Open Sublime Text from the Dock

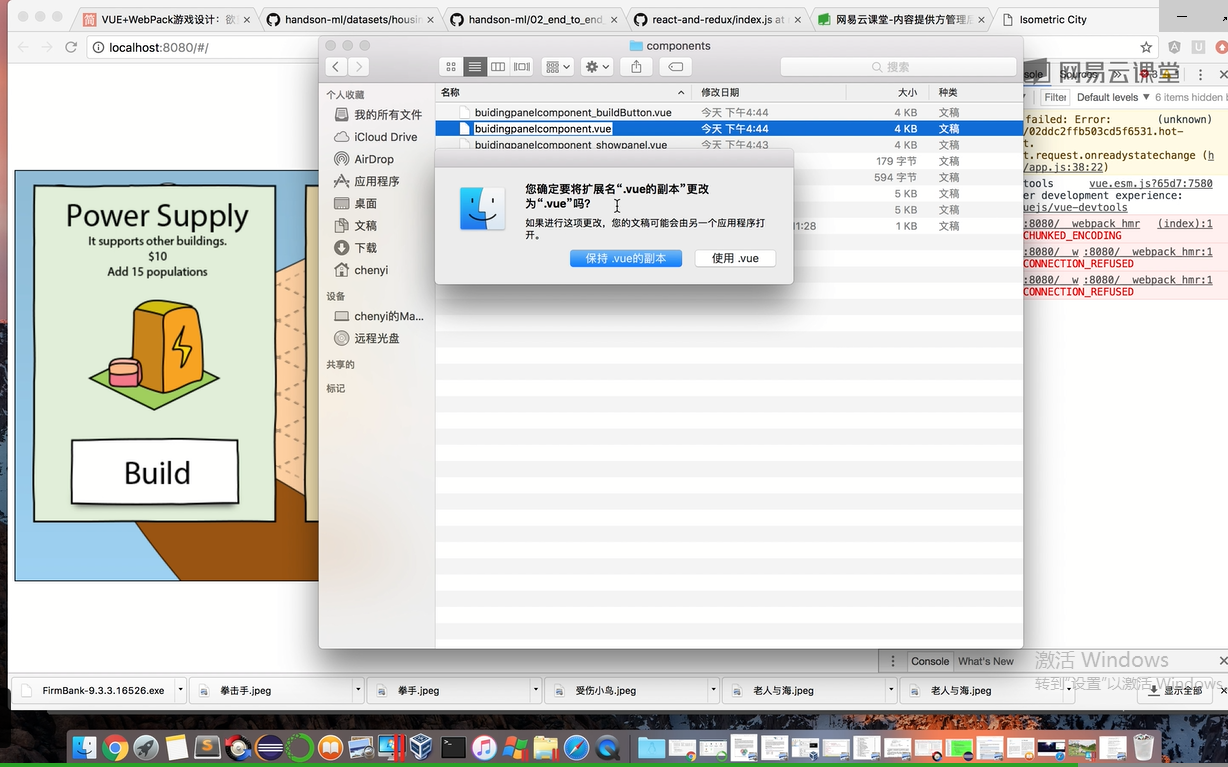click(x=207, y=747)
